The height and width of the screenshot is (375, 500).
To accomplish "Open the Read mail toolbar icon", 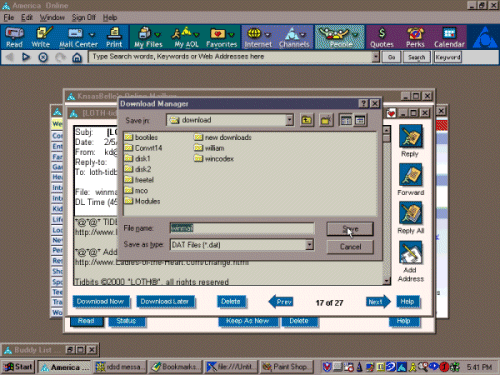I will pyautogui.click(x=14, y=37).
